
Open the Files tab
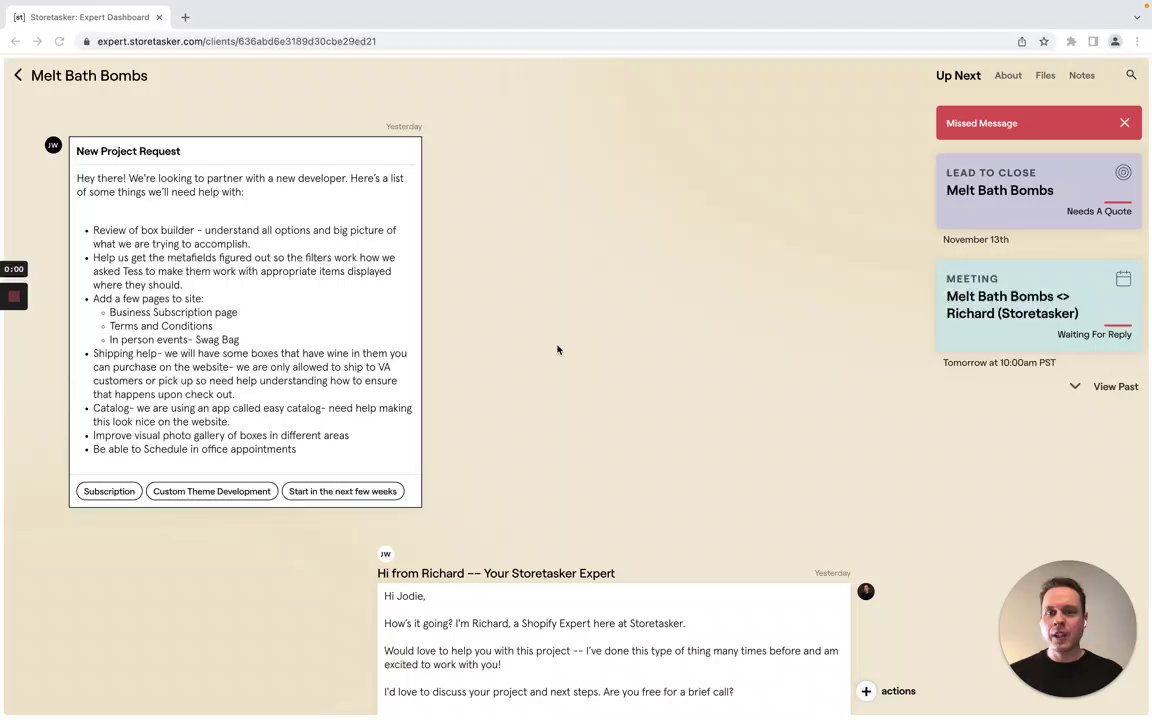pos(1045,75)
